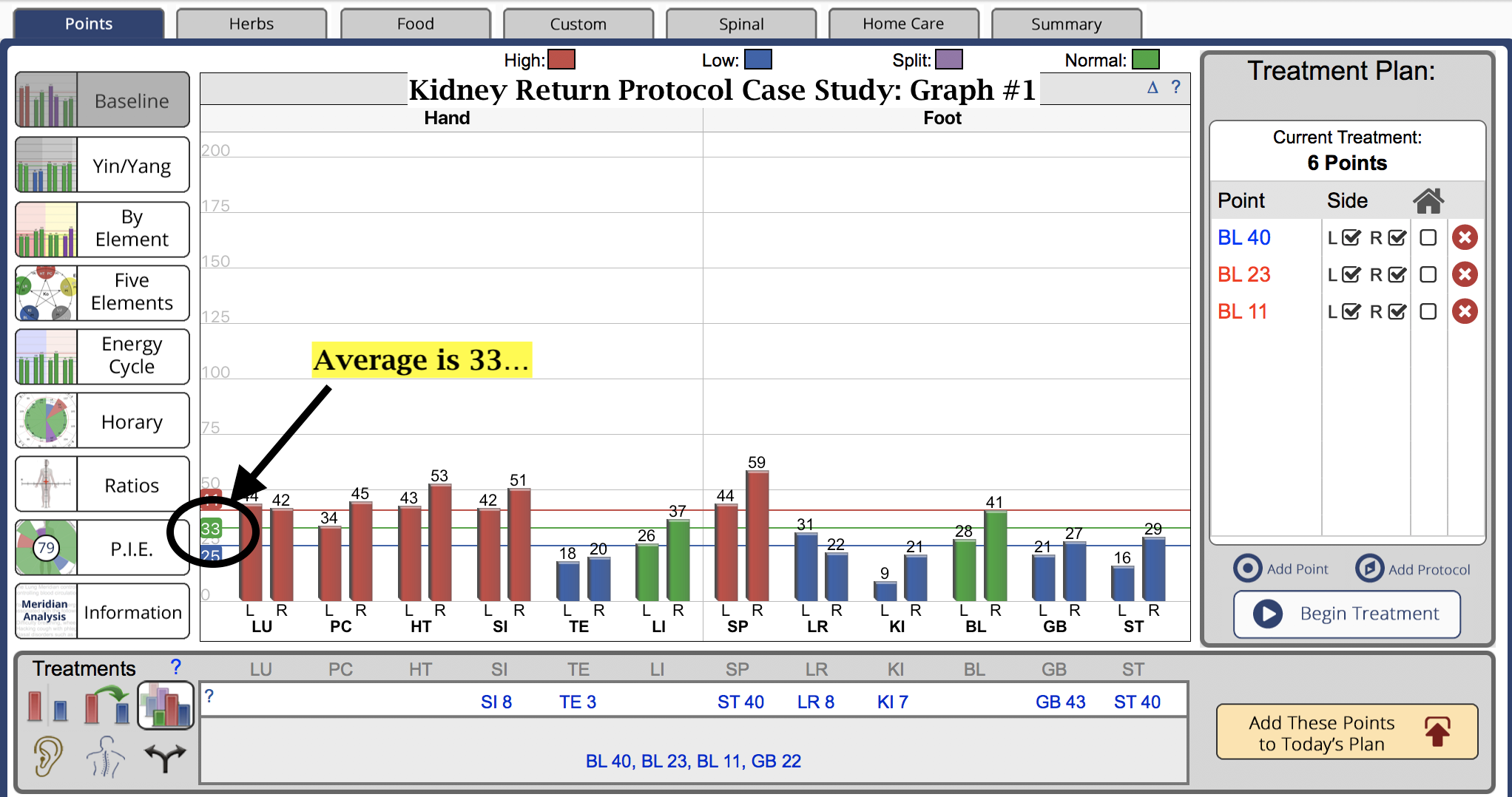Open the Summary tab

click(x=1066, y=24)
